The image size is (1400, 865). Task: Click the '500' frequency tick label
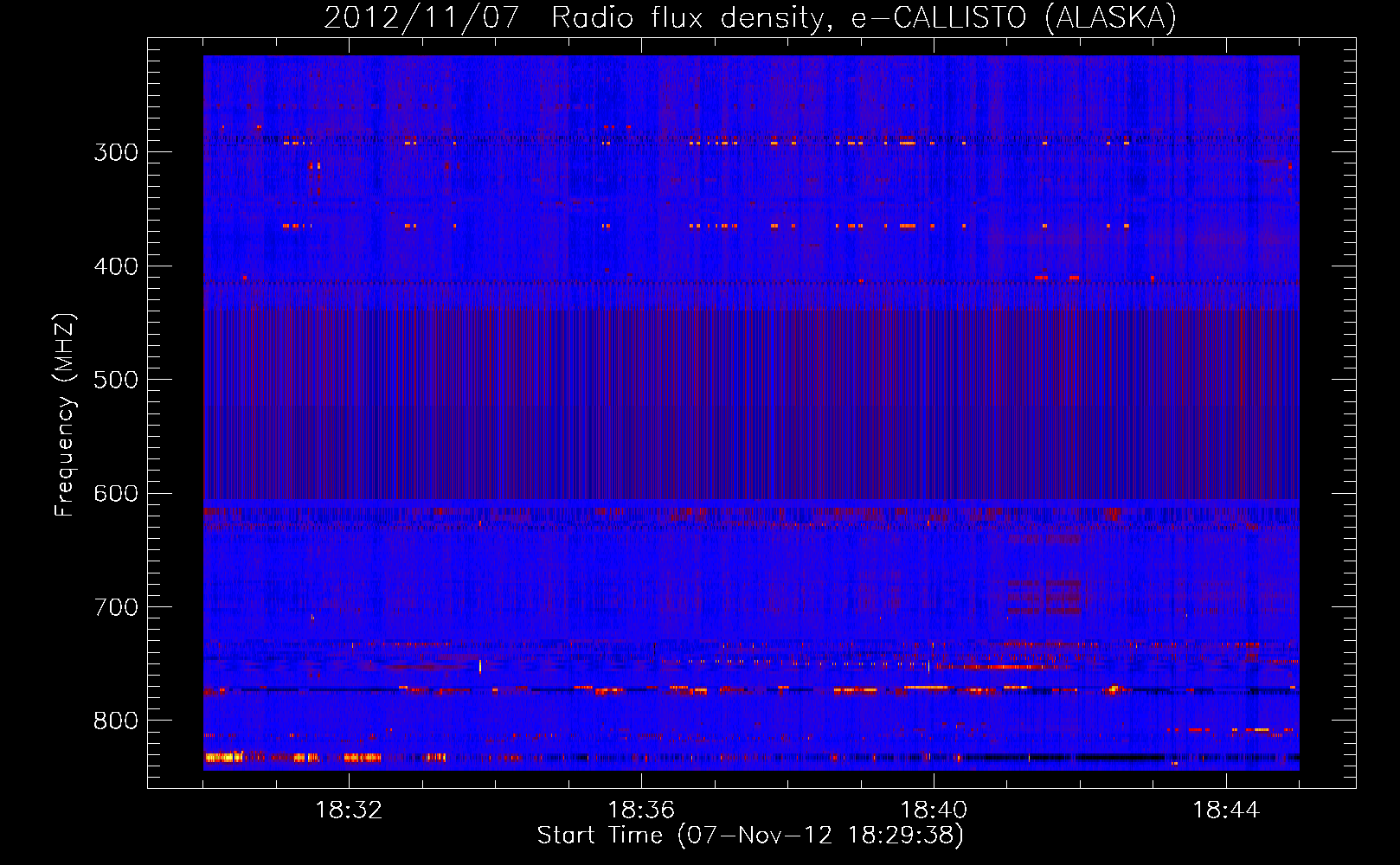tap(116, 380)
